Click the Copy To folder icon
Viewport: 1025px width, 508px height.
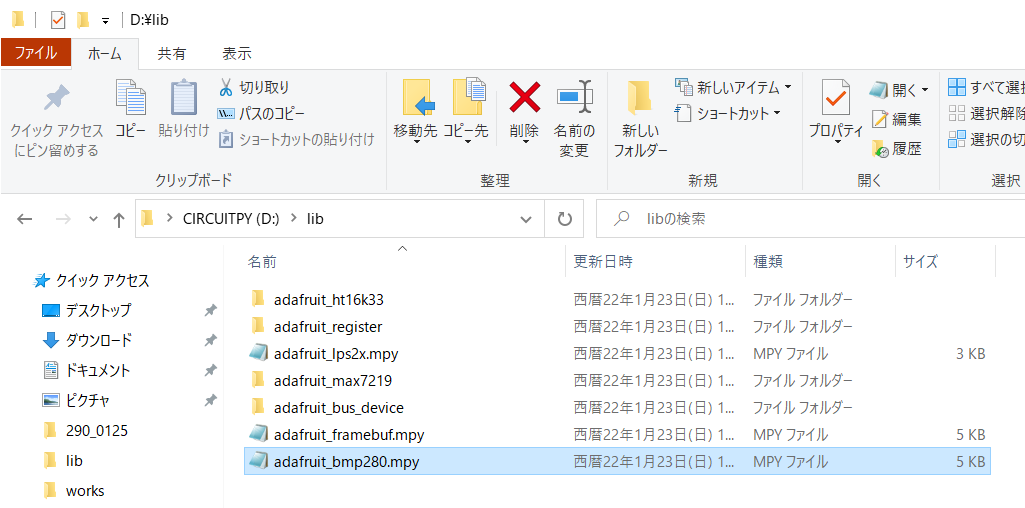(467, 97)
